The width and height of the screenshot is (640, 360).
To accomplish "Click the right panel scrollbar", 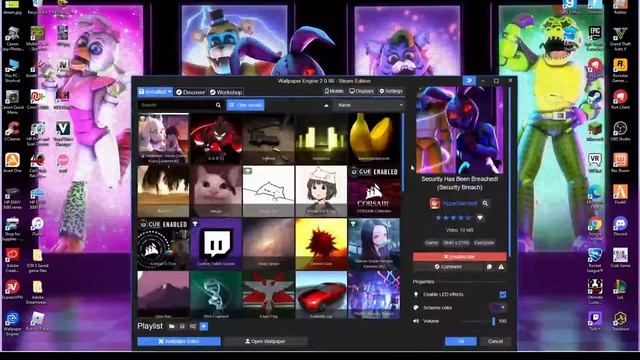I will pyautogui.click(x=509, y=171).
